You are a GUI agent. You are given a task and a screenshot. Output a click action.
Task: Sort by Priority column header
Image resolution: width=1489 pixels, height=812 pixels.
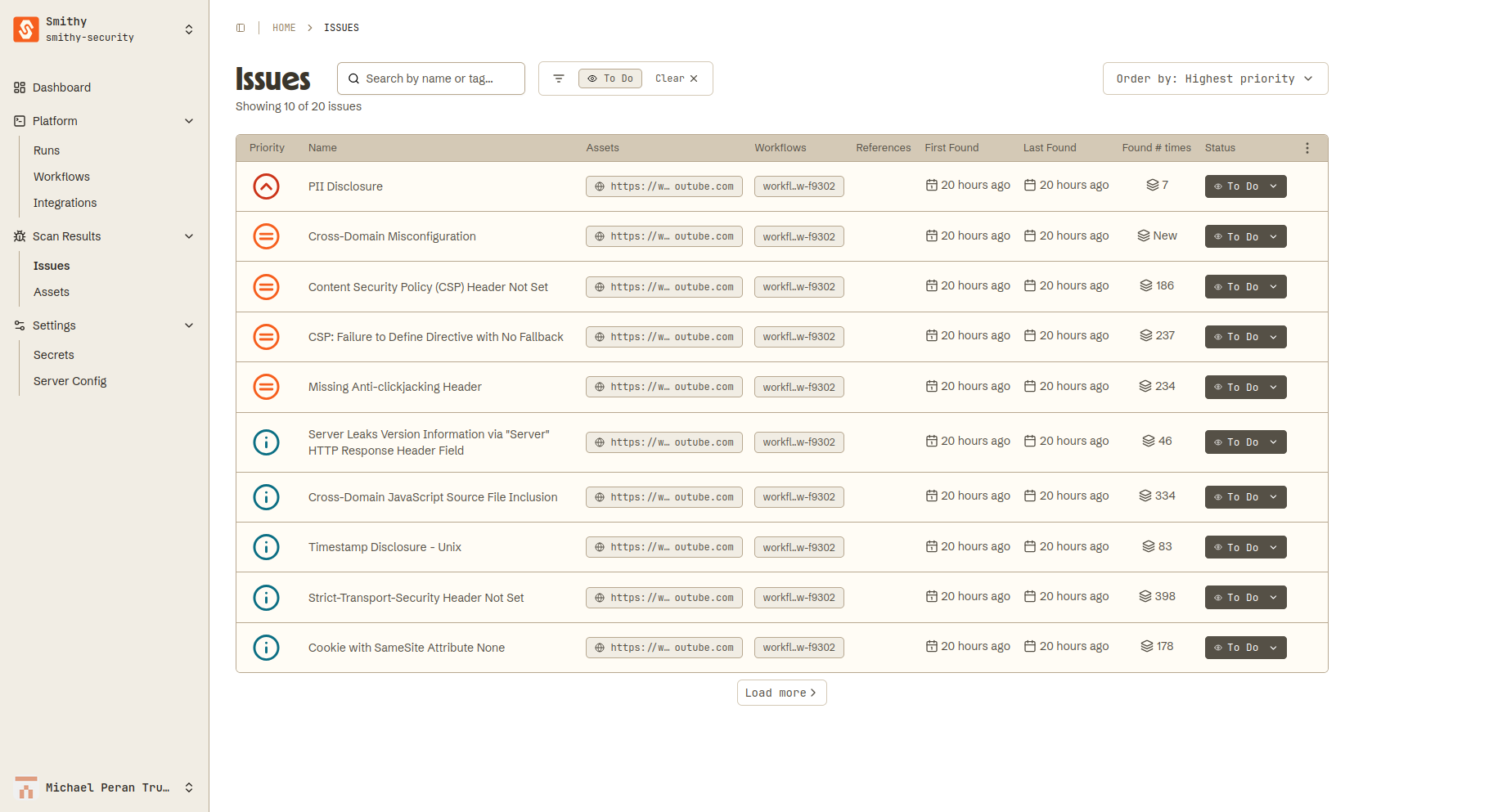(x=267, y=148)
